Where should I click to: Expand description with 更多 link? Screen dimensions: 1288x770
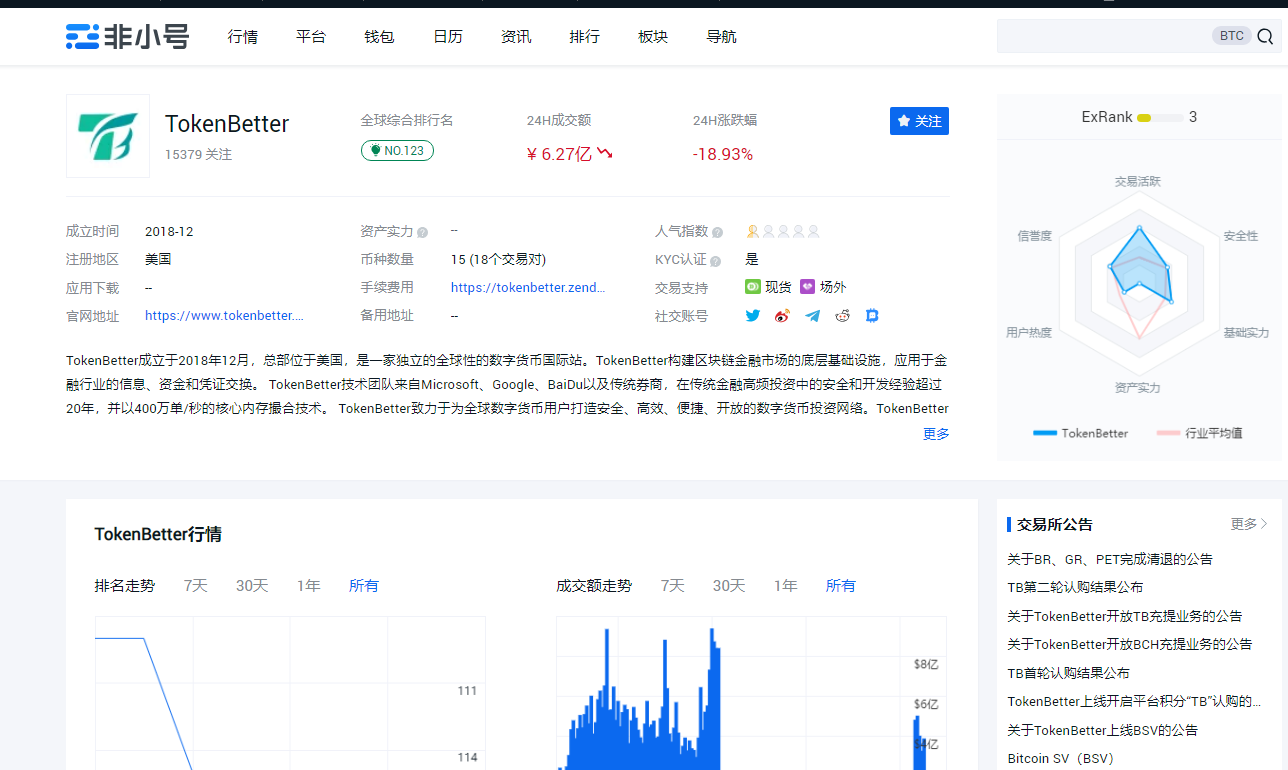(x=936, y=434)
